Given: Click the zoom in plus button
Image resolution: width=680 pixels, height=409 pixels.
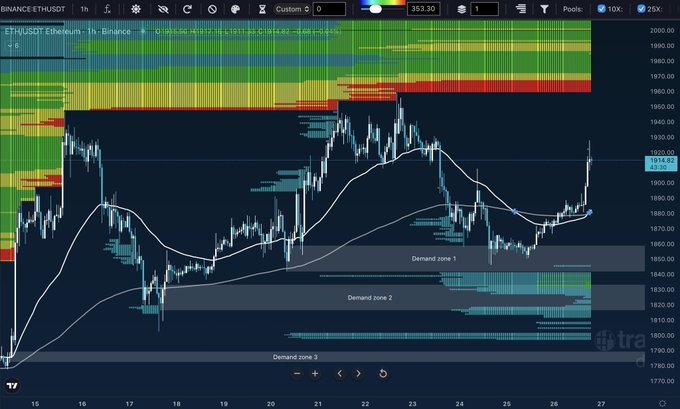Looking at the screenshot, I should click(315, 373).
